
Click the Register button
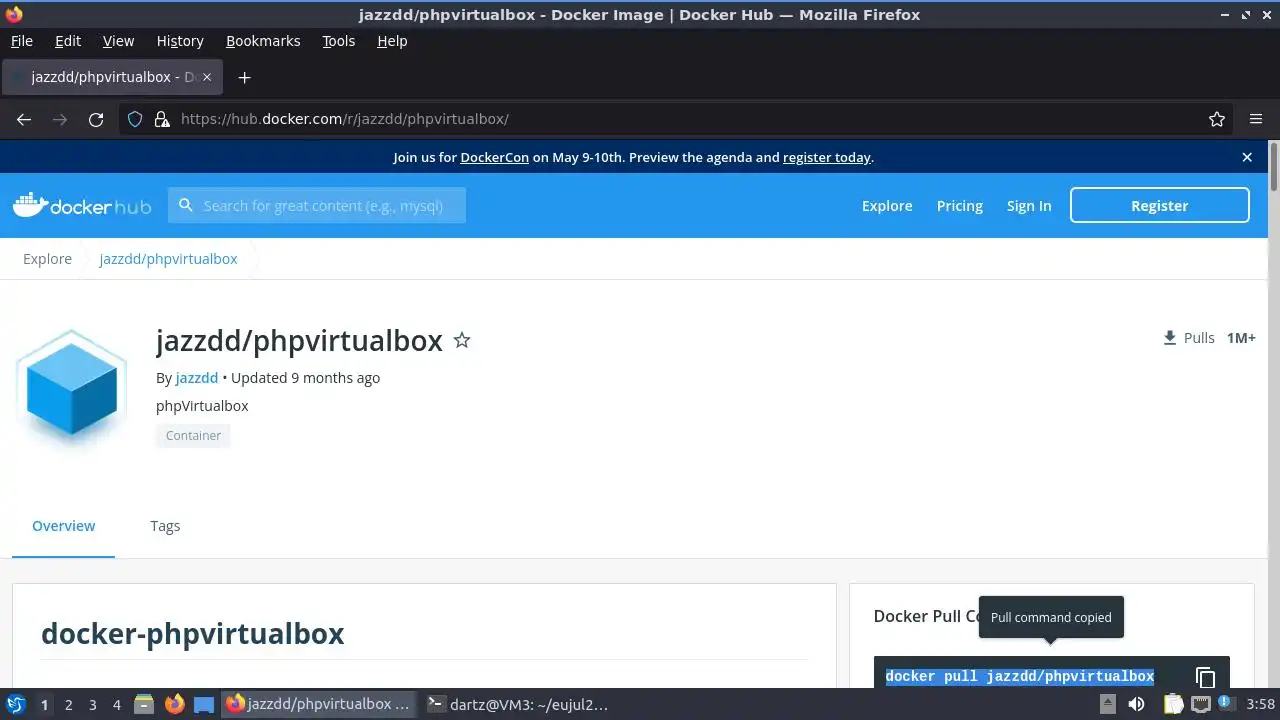click(1159, 205)
